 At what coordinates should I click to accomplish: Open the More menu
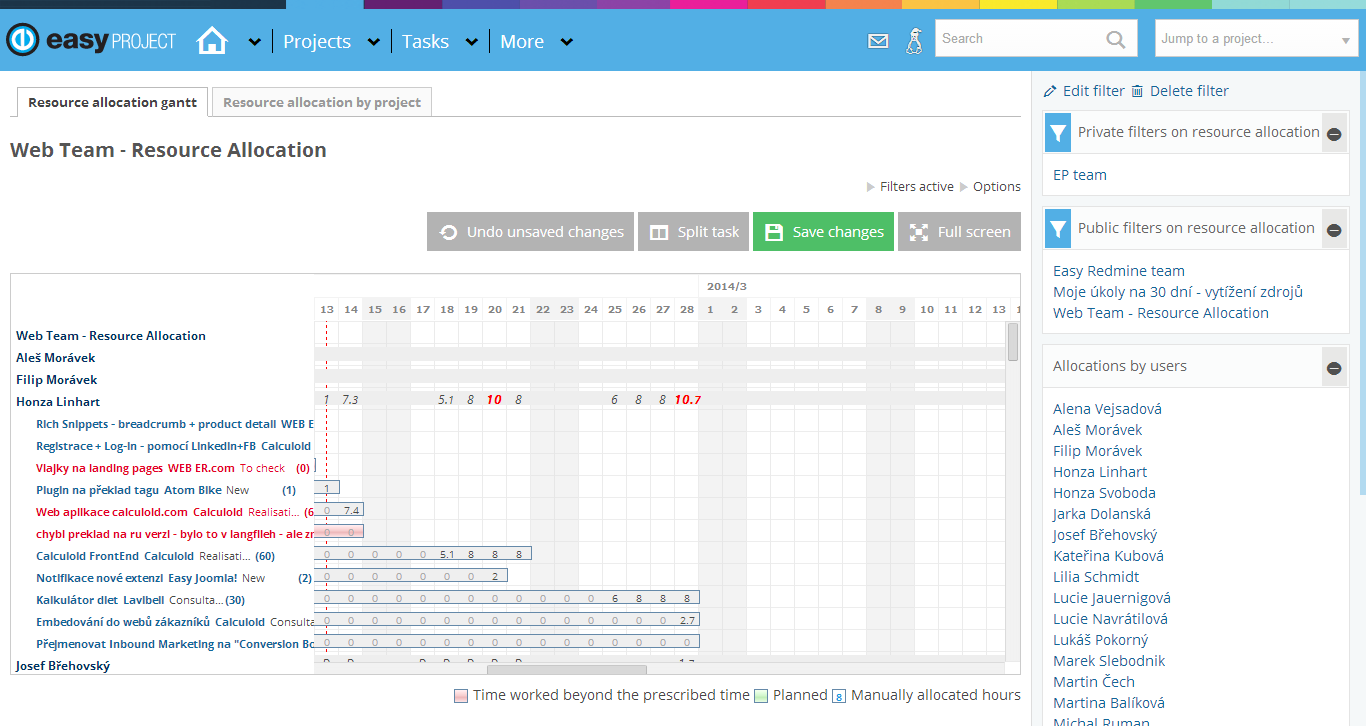point(522,42)
